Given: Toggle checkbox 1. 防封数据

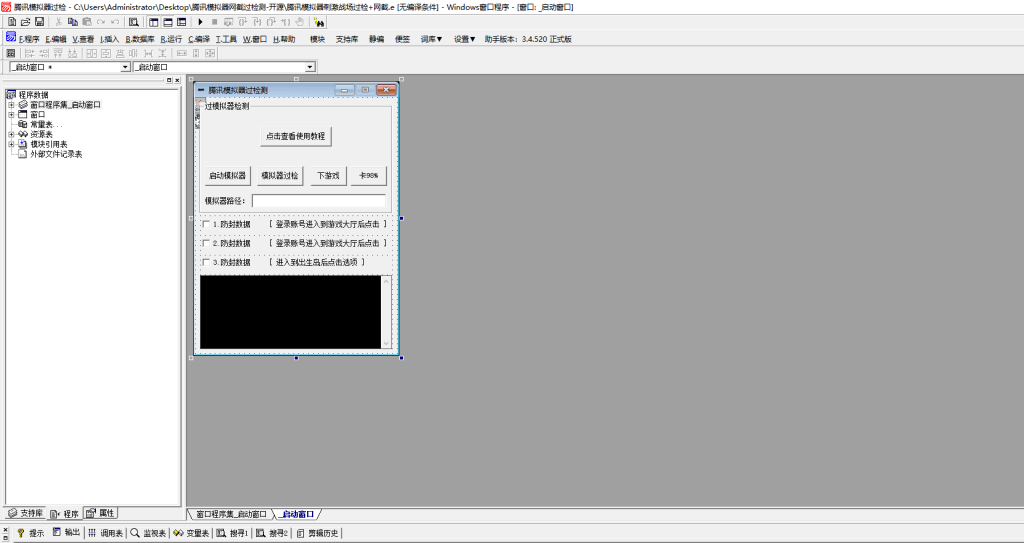Looking at the screenshot, I should [x=206, y=224].
